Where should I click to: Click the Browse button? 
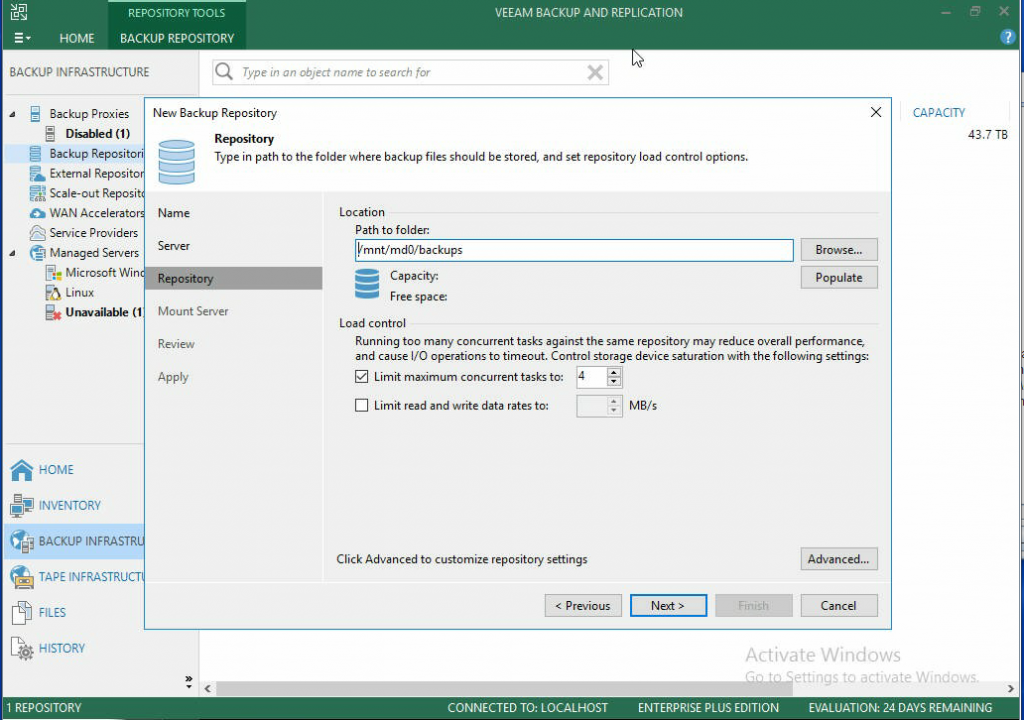tap(839, 250)
